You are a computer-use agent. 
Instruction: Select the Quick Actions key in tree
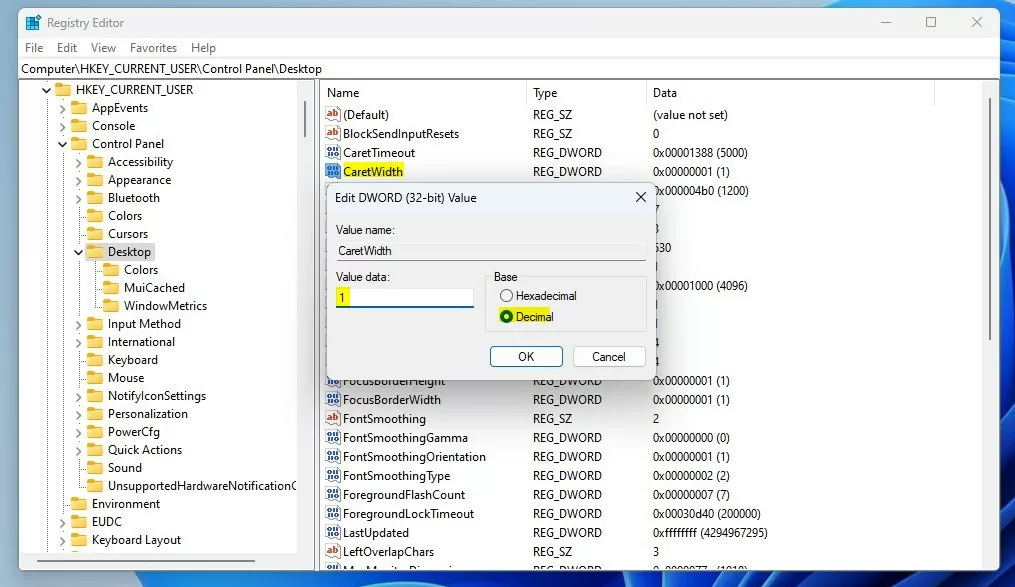144,449
